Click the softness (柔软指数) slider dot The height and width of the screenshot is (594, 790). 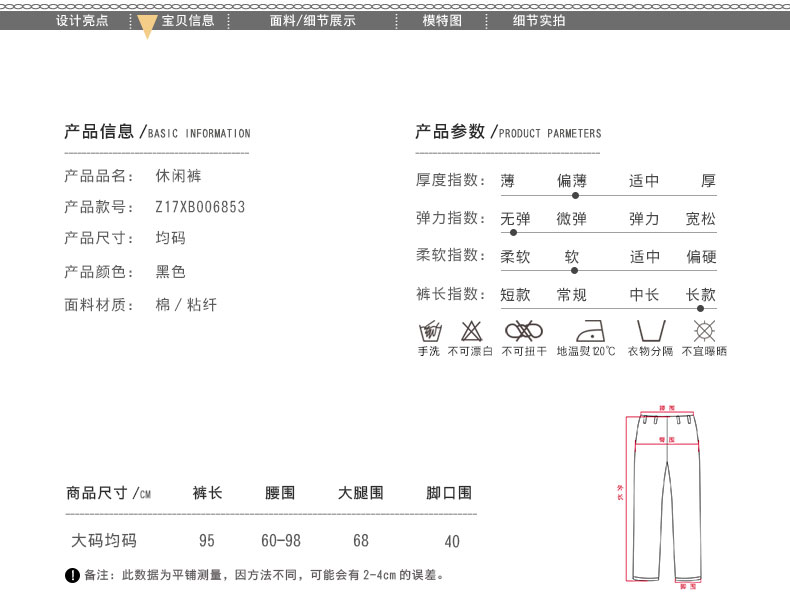573,270
